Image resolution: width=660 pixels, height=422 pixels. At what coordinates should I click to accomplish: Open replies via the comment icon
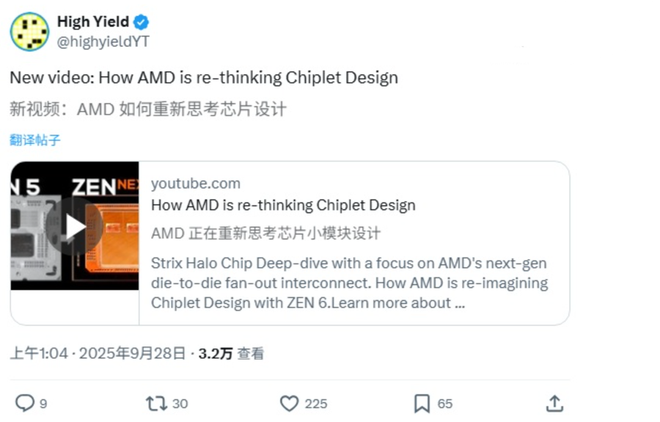pos(25,403)
